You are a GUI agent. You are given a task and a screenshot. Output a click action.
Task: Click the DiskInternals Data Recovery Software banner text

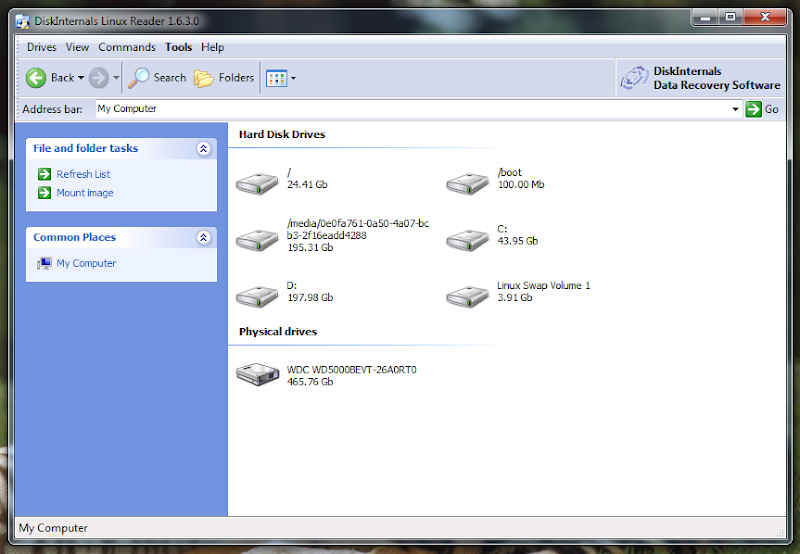pos(717,78)
